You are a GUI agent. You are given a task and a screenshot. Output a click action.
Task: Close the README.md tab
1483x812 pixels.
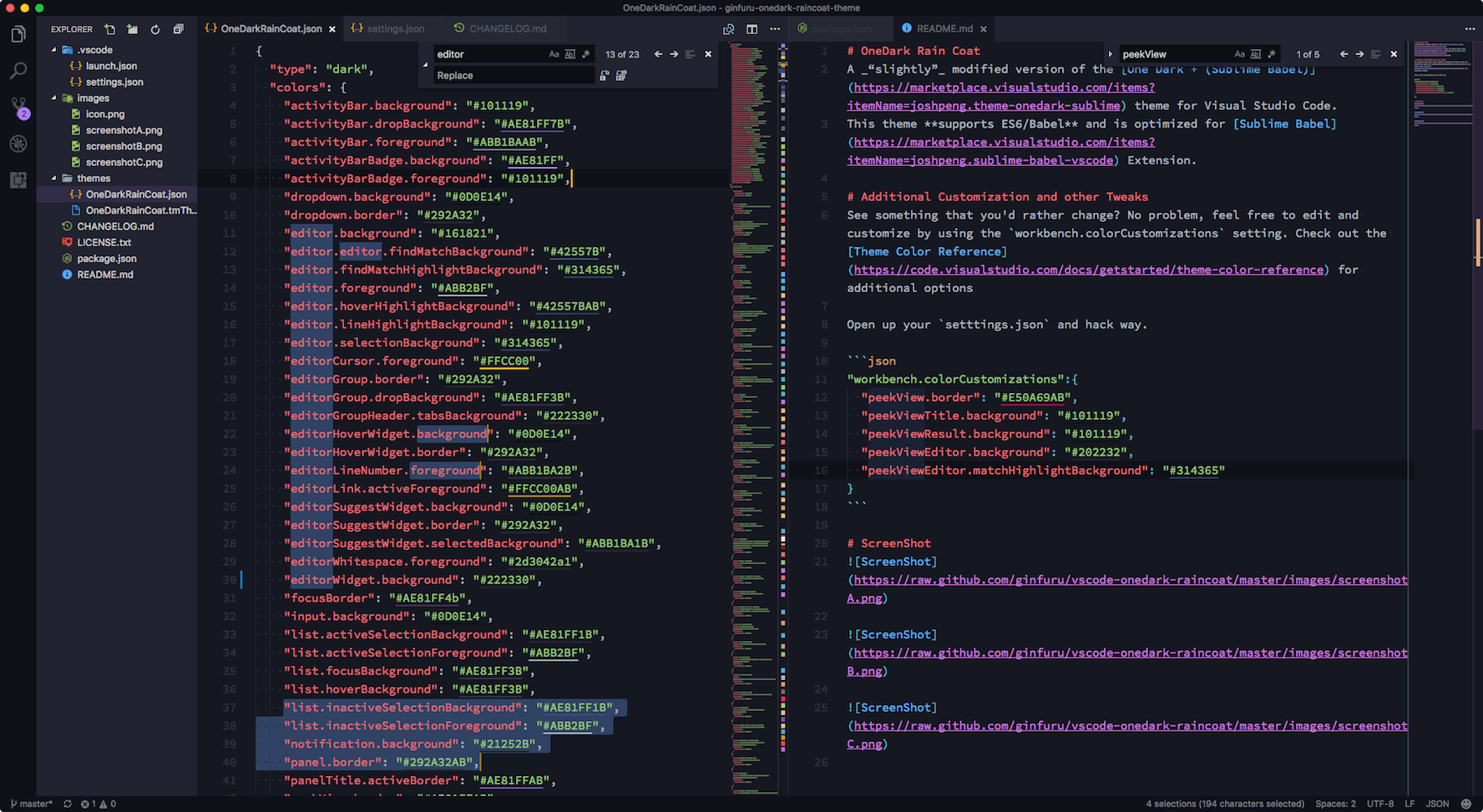tap(984, 29)
